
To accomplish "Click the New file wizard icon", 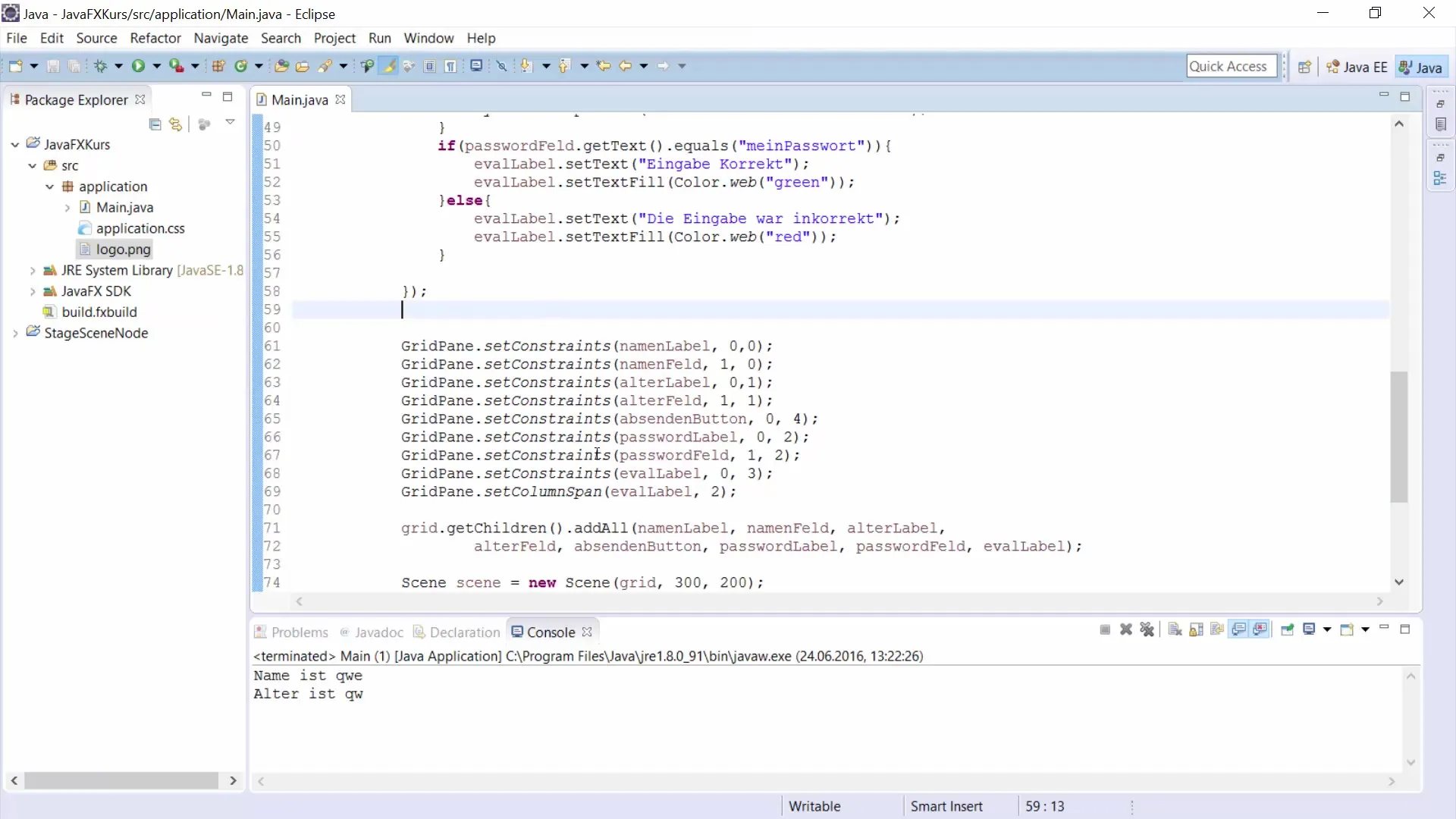I will [x=15, y=66].
